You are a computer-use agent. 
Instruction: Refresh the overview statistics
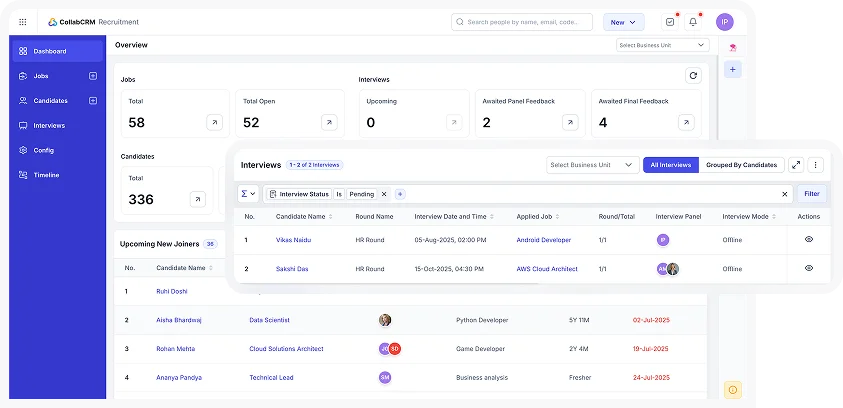coord(693,75)
